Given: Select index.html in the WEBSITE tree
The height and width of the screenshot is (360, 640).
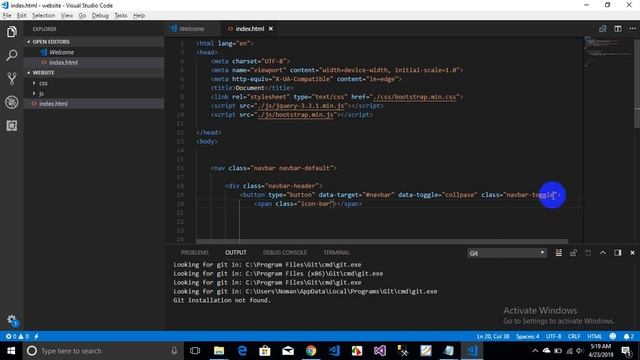Looking at the screenshot, I should click(94, 104).
